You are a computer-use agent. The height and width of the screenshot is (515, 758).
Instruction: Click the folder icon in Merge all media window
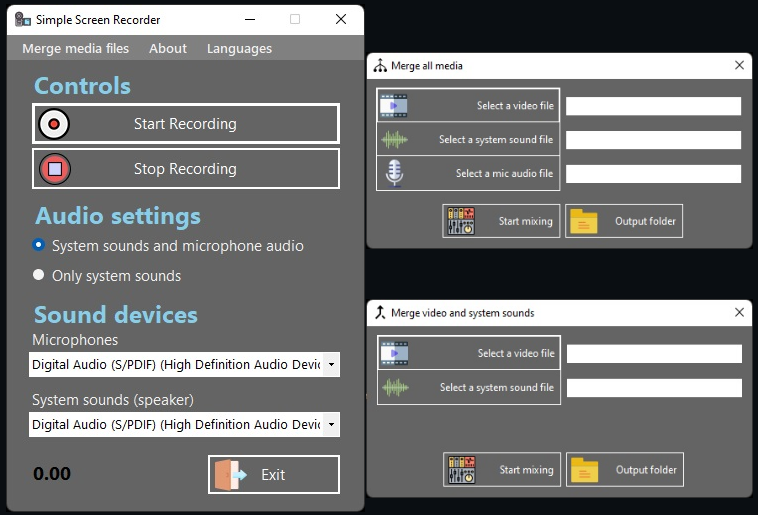point(583,221)
